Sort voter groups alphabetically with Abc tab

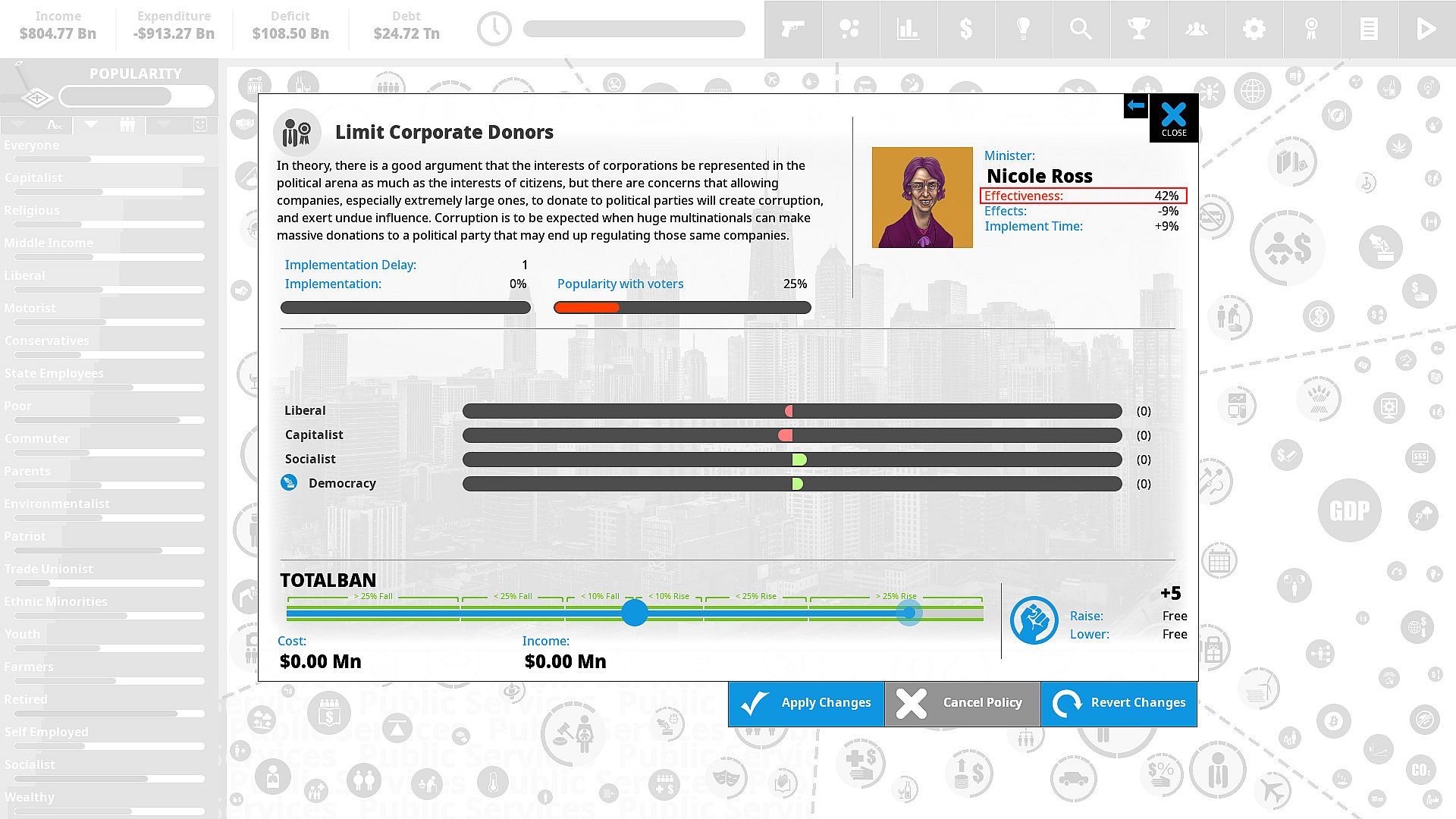pyautogui.click(x=55, y=124)
